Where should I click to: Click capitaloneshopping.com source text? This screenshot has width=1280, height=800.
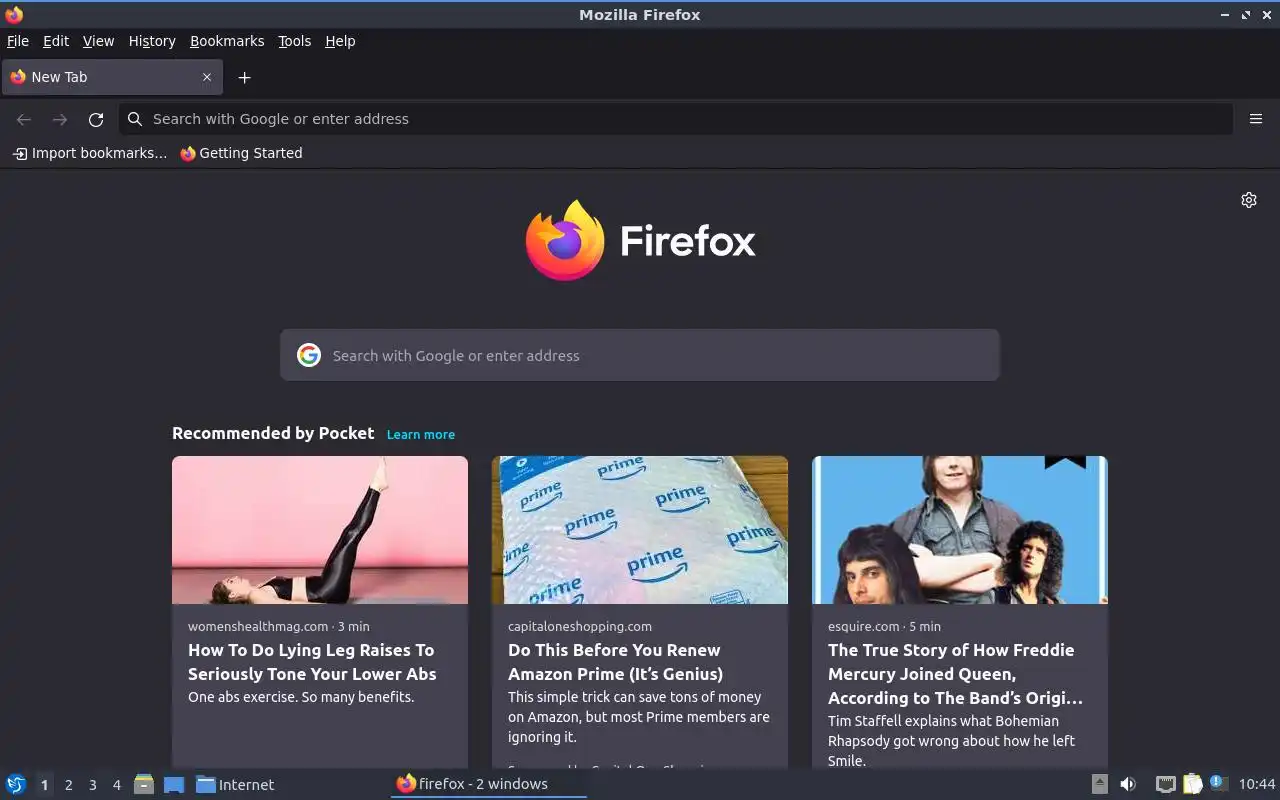(580, 626)
